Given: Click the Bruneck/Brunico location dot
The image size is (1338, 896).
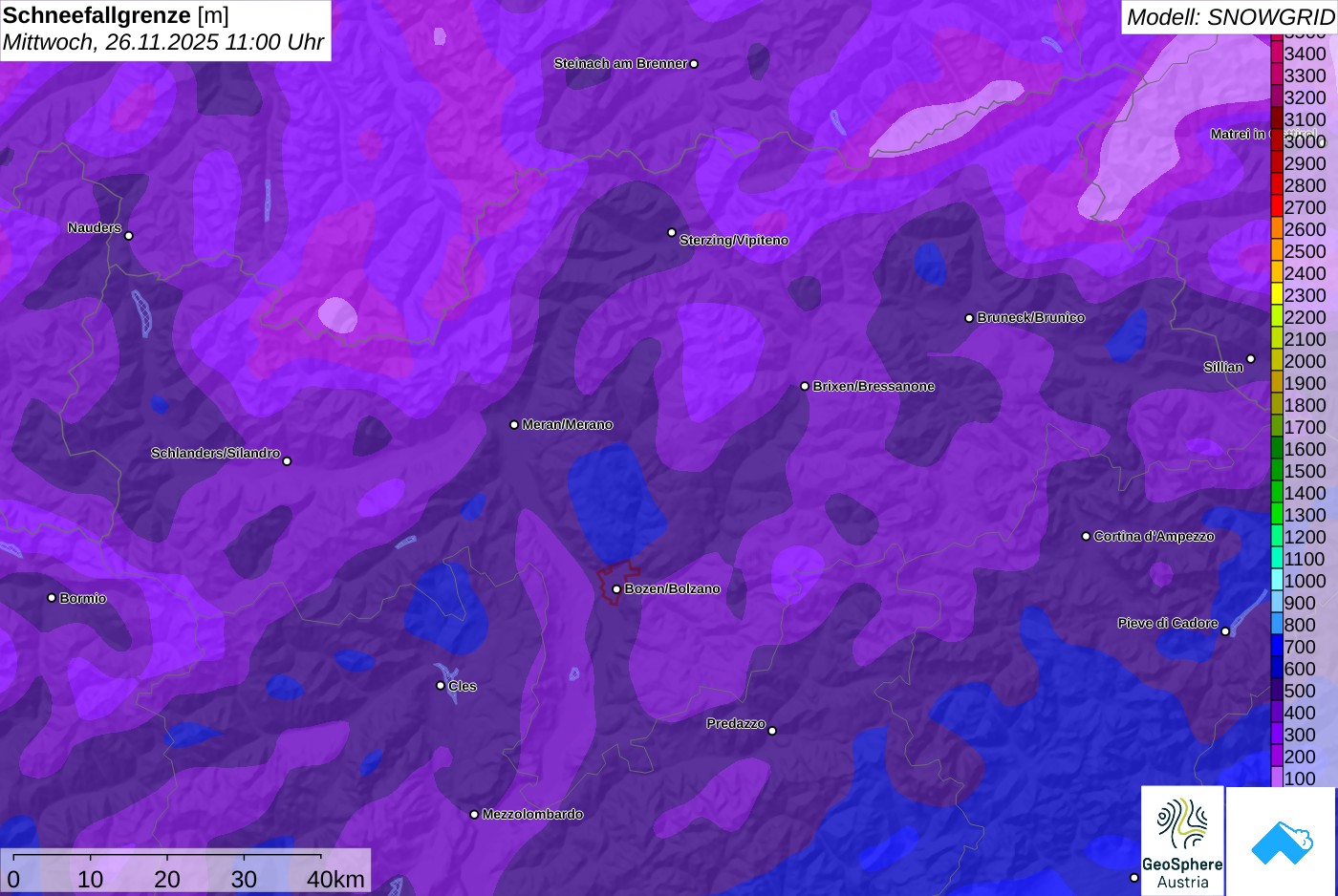Looking at the screenshot, I should click(x=969, y=318).
